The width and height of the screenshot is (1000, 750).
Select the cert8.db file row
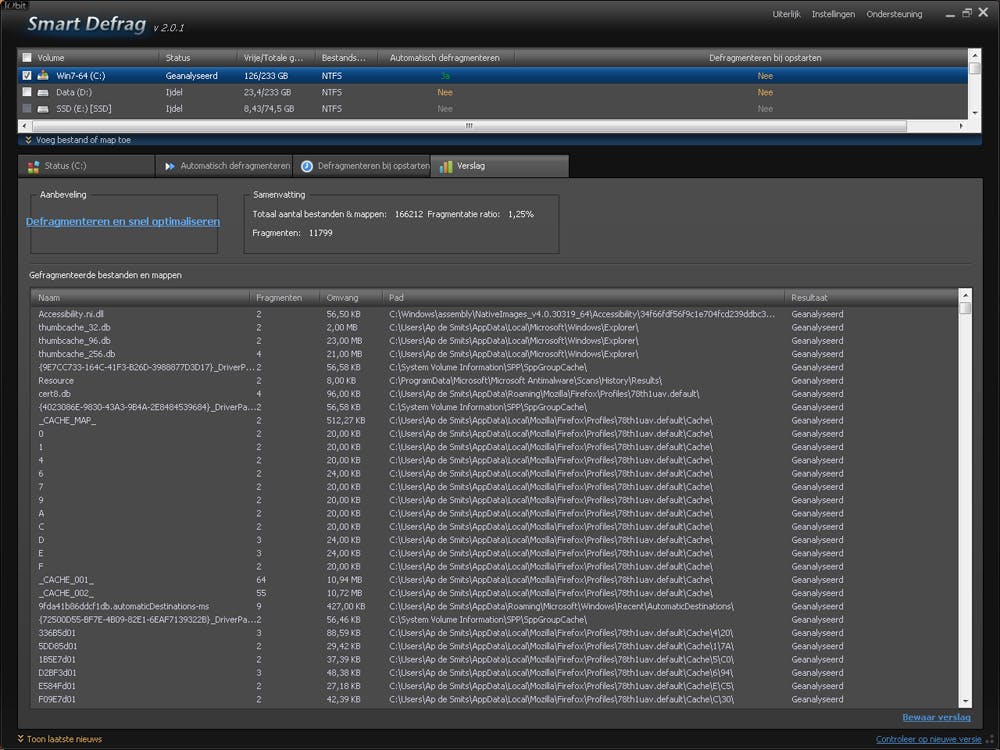494,393
